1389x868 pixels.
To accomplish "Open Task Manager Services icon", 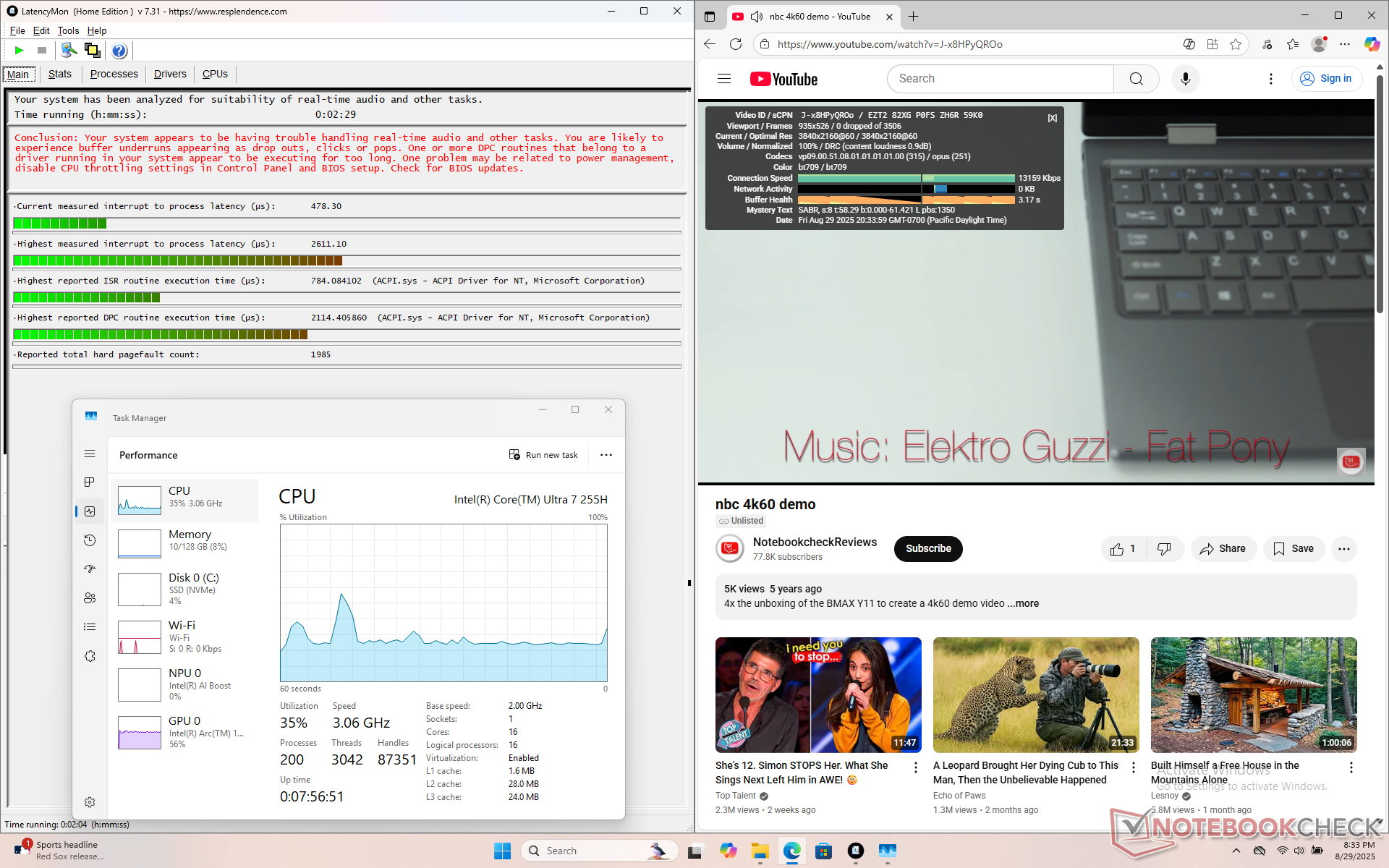I will [90, 656].
